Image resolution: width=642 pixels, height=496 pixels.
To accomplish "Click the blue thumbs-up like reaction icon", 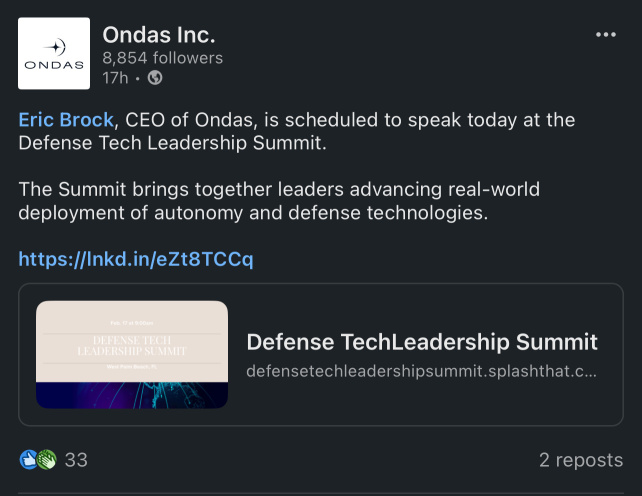I will click(x=28, y=460).
